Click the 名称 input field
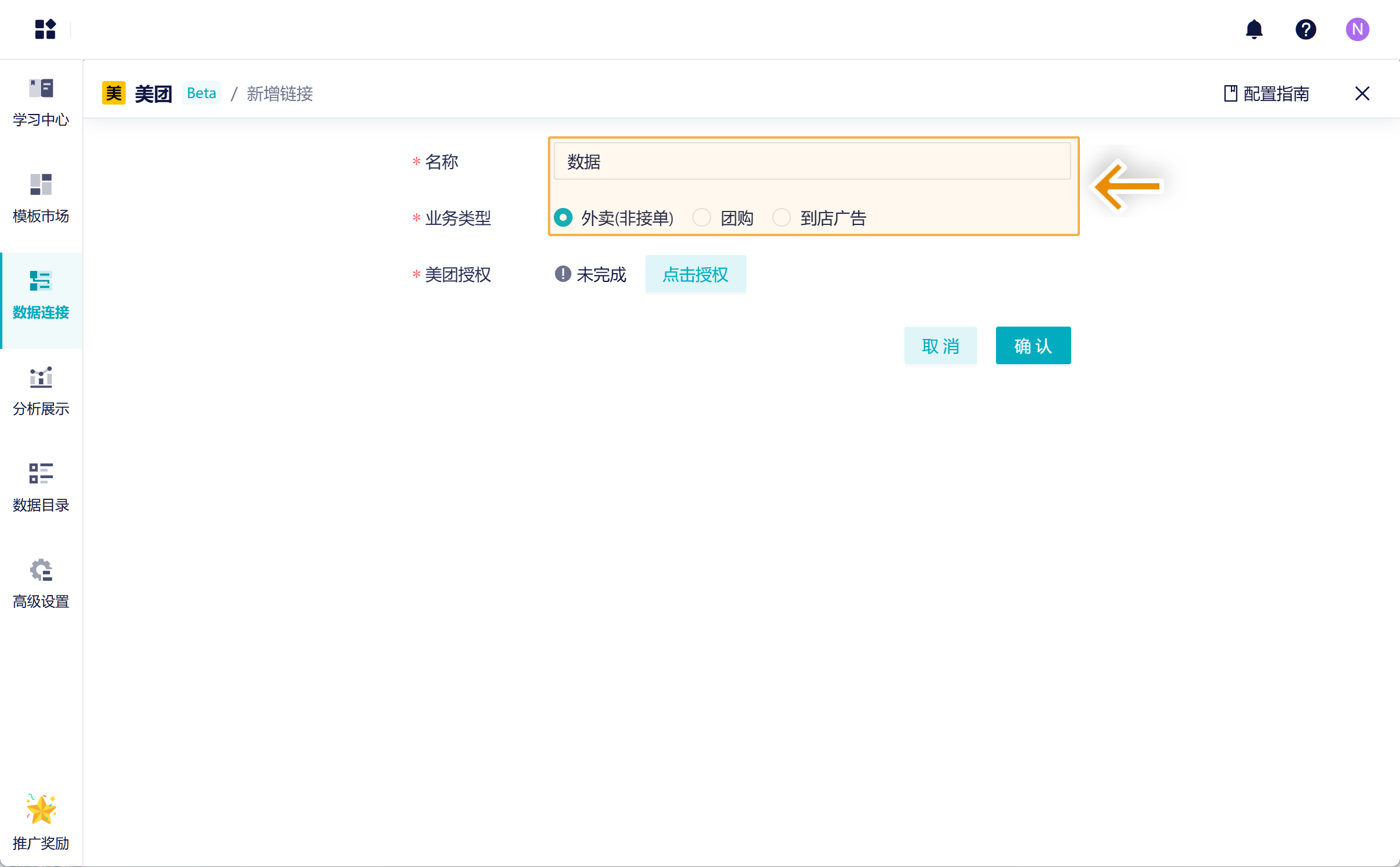This screenshot has height=867, width=1400. (812, 162)
